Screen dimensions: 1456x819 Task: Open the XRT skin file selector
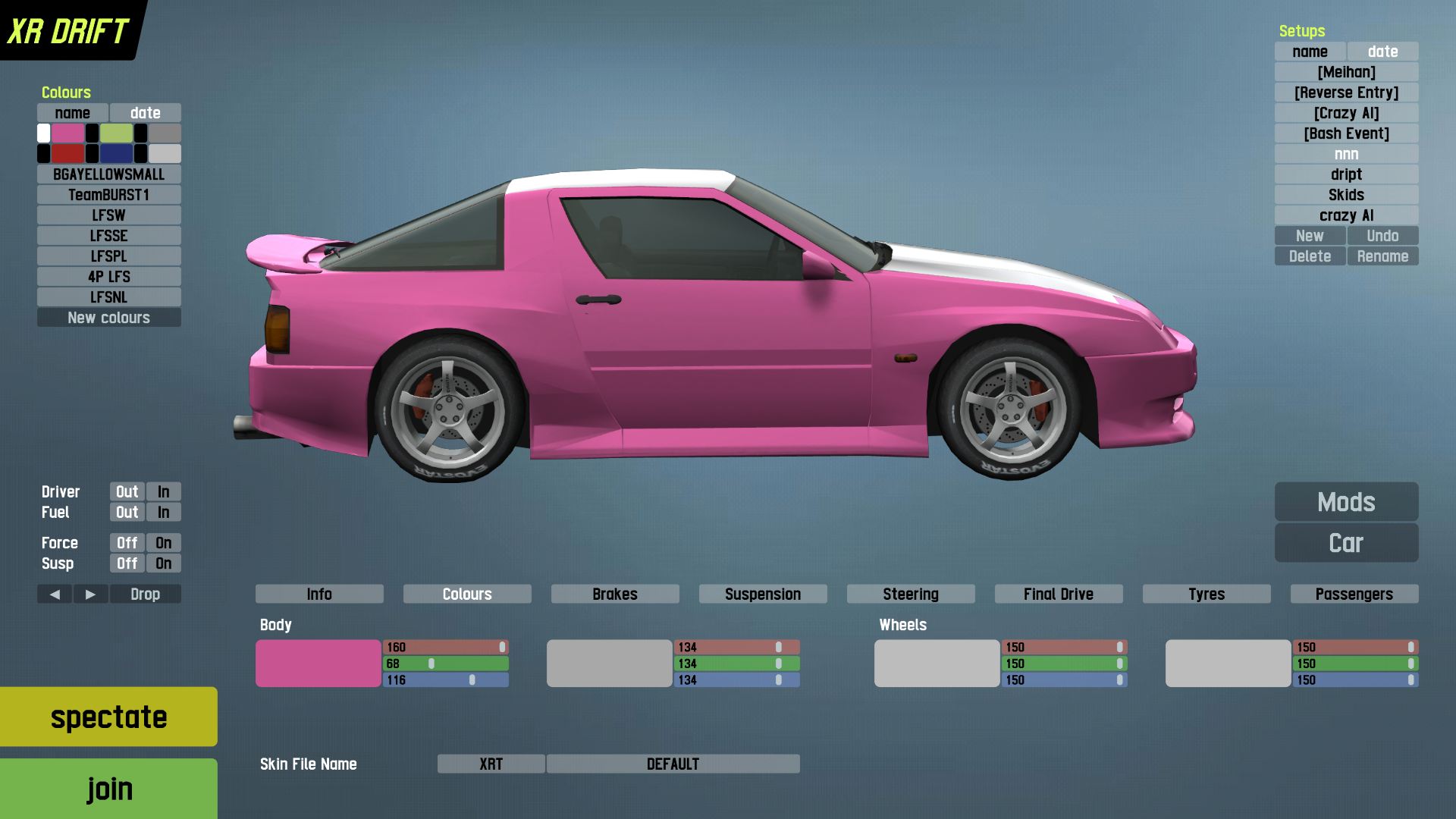pyautogui.click(x=491, y=764)
